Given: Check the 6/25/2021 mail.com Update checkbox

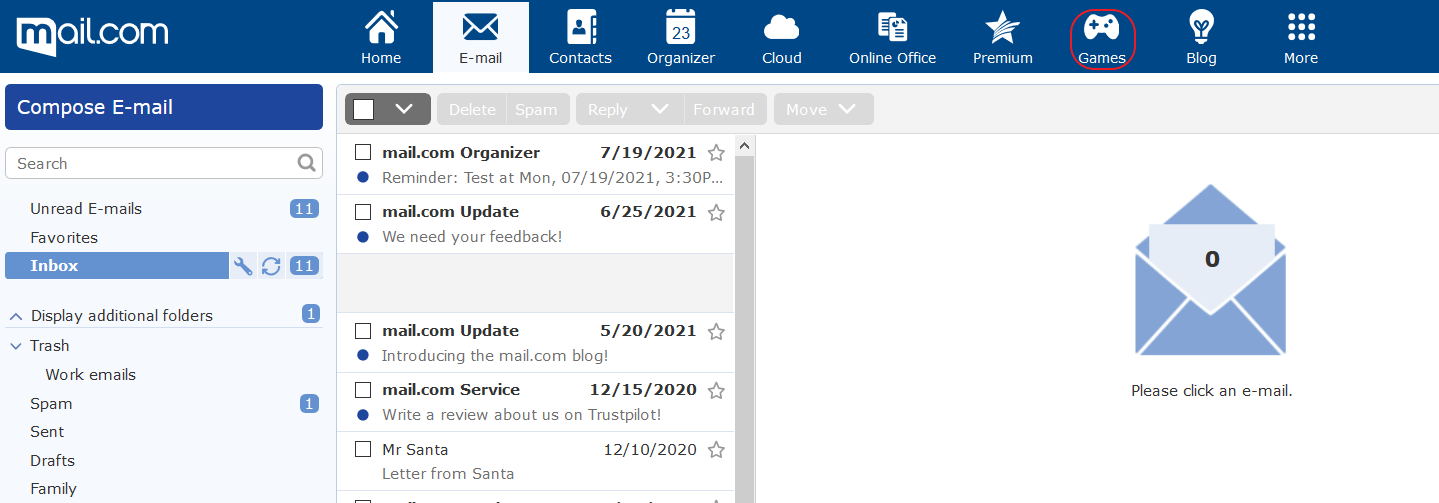Looking at the screenshot, I should point(363,211).
